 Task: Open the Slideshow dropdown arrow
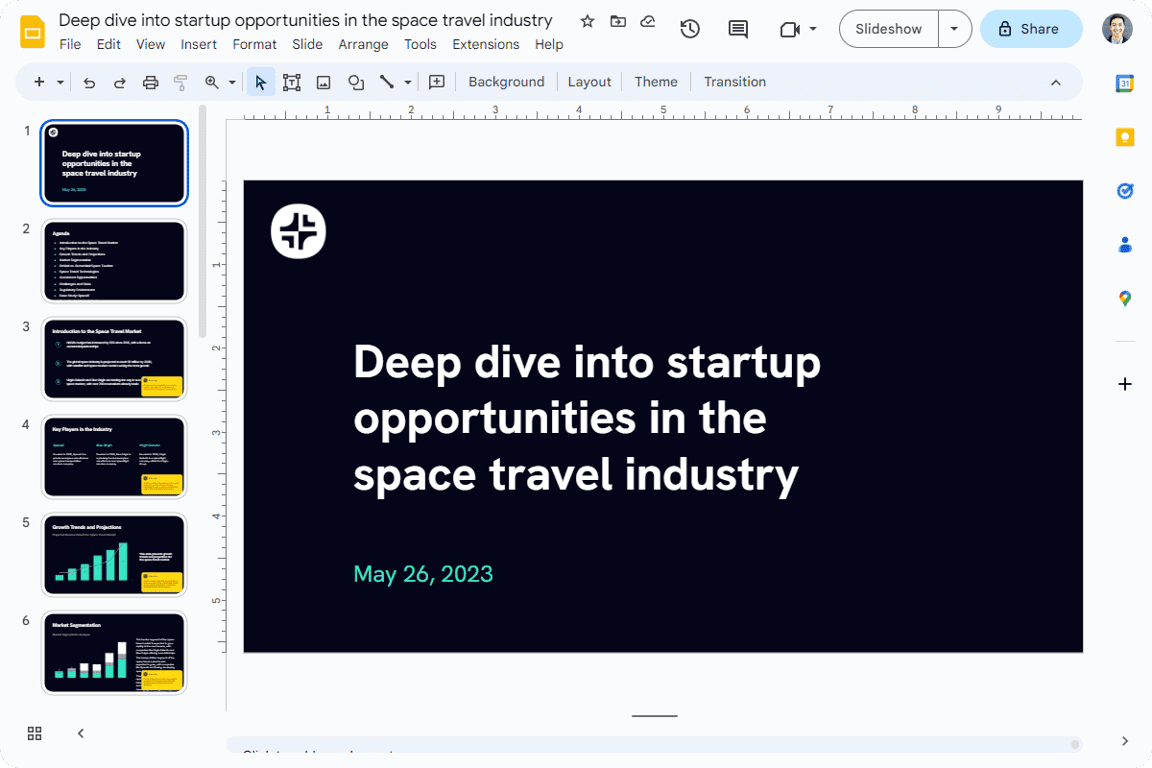[955, 29]
